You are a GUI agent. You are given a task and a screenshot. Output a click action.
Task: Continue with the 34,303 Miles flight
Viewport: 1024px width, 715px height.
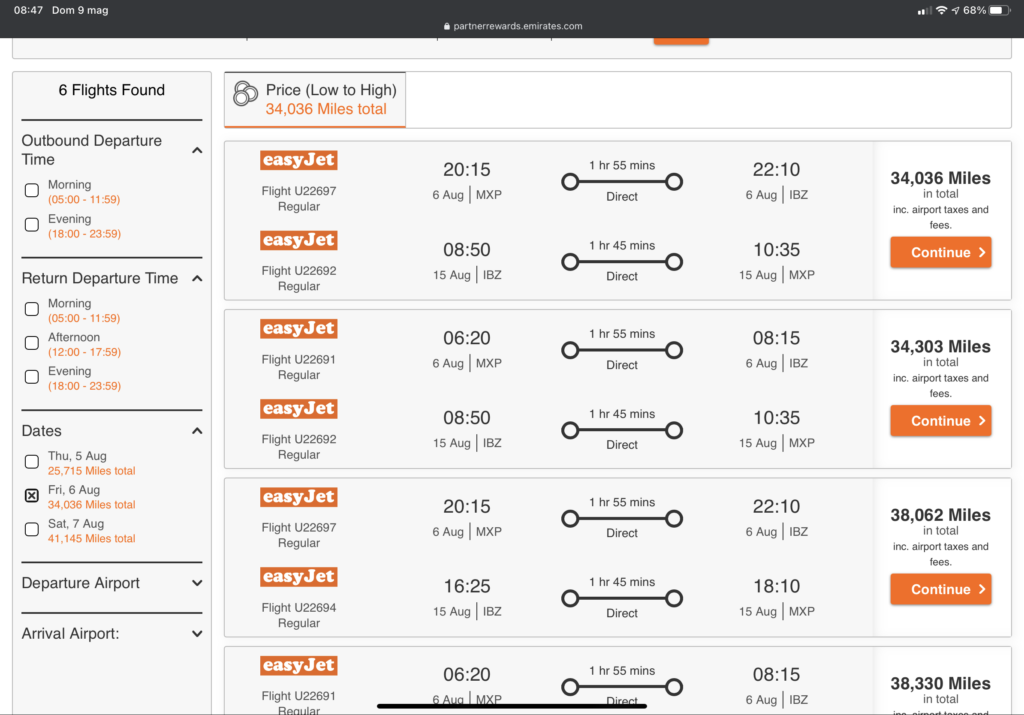point(940,421)
